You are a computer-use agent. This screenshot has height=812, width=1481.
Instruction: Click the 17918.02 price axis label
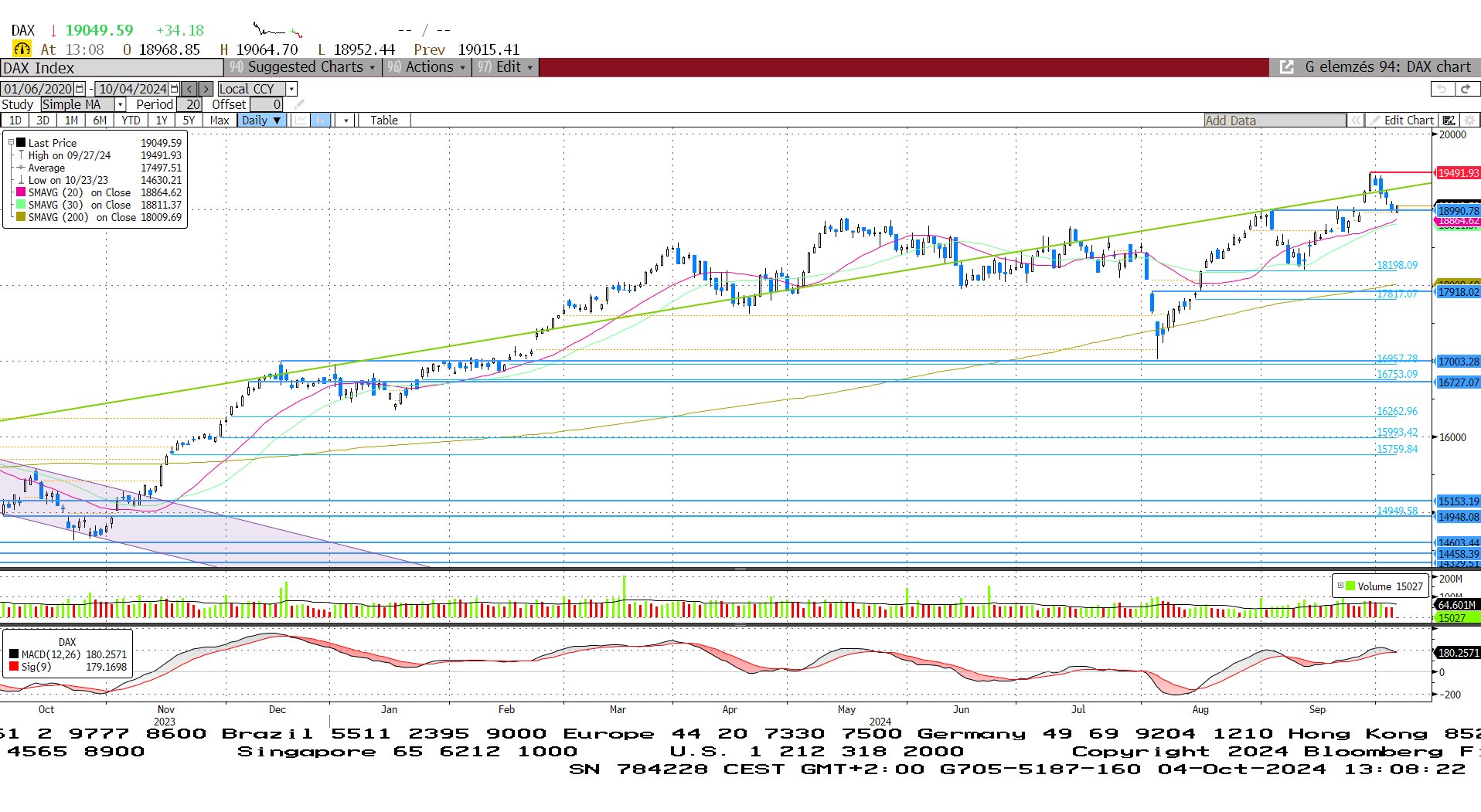tap(1458, 292)
